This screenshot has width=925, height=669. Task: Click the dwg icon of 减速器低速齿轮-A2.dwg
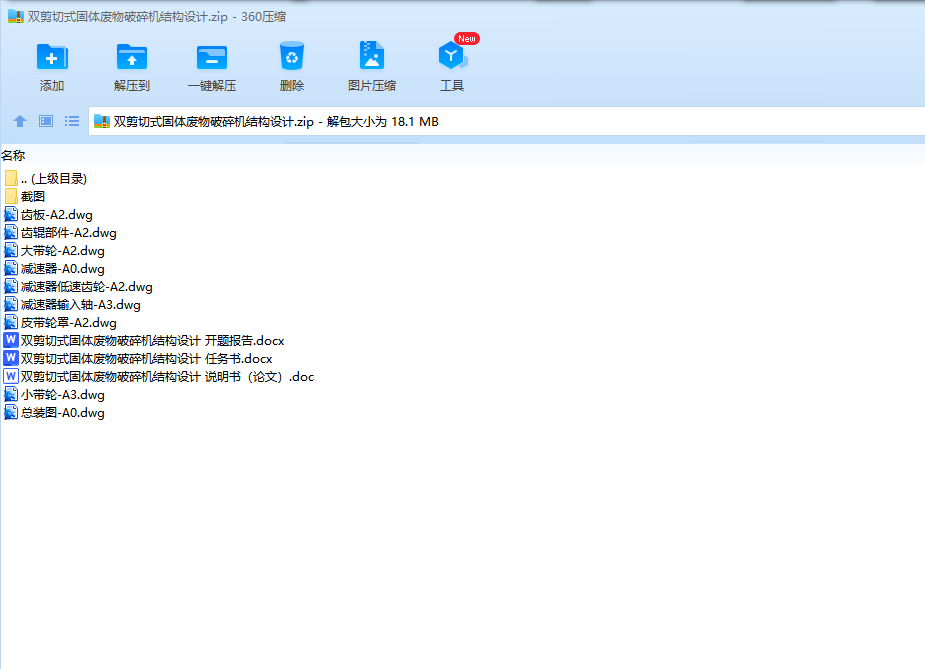click(x=11, y=286)
